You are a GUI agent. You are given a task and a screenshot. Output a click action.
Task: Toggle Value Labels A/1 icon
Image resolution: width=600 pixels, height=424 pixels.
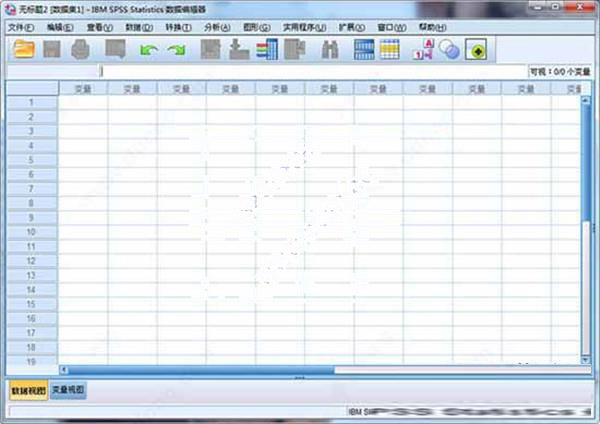[424, 50]
